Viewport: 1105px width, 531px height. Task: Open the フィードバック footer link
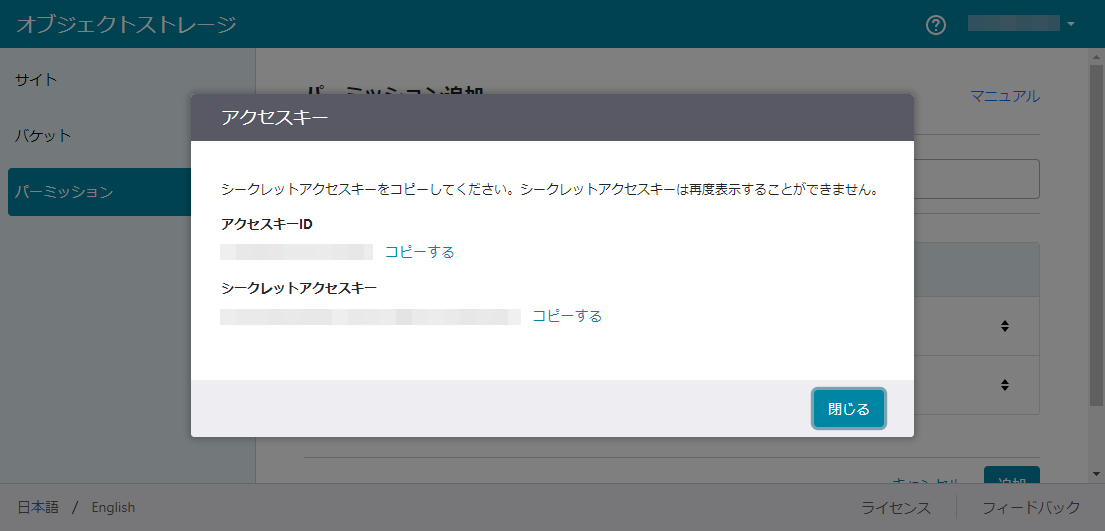1031,507
